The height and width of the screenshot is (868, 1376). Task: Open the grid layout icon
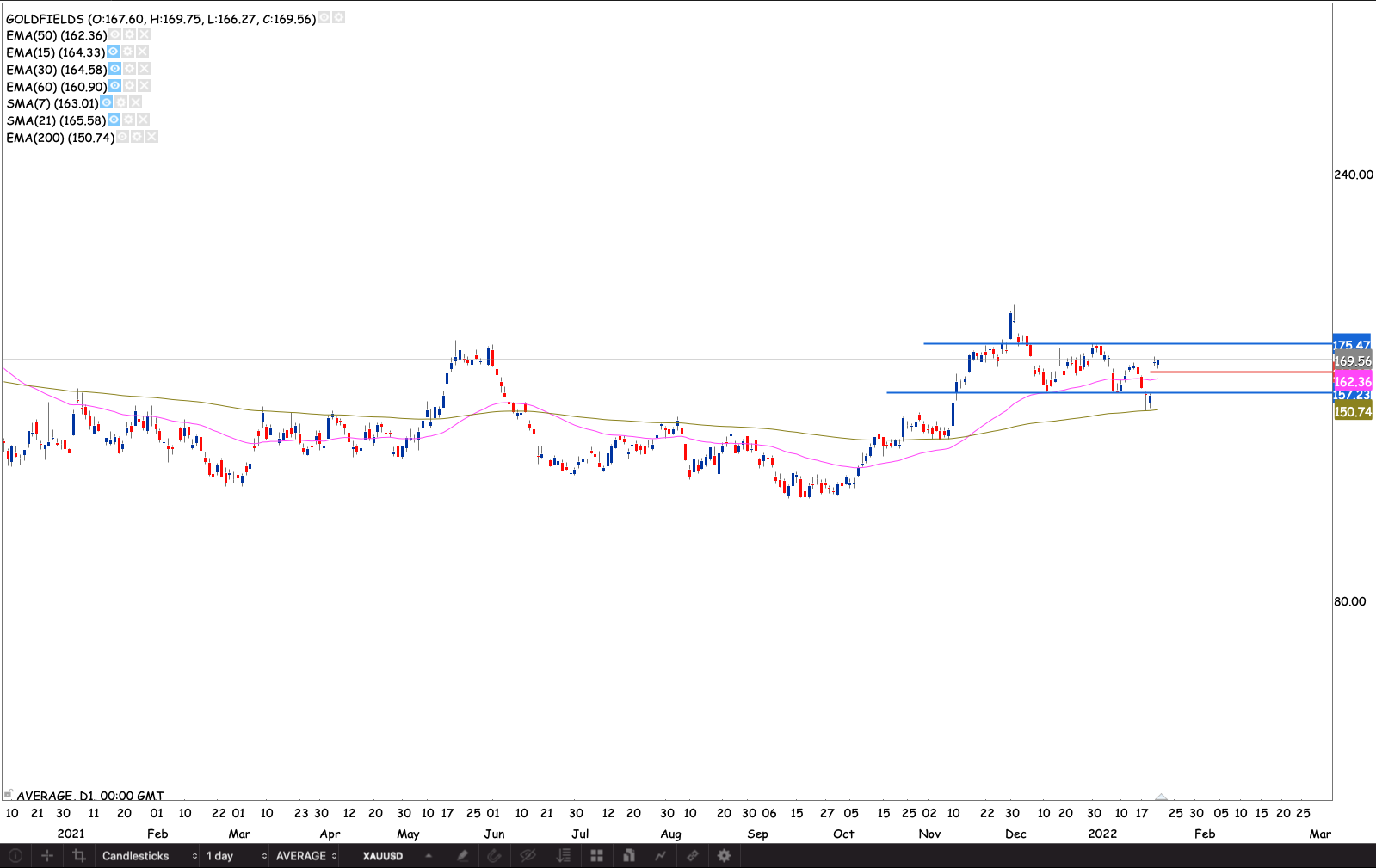[x=596, y=856]
